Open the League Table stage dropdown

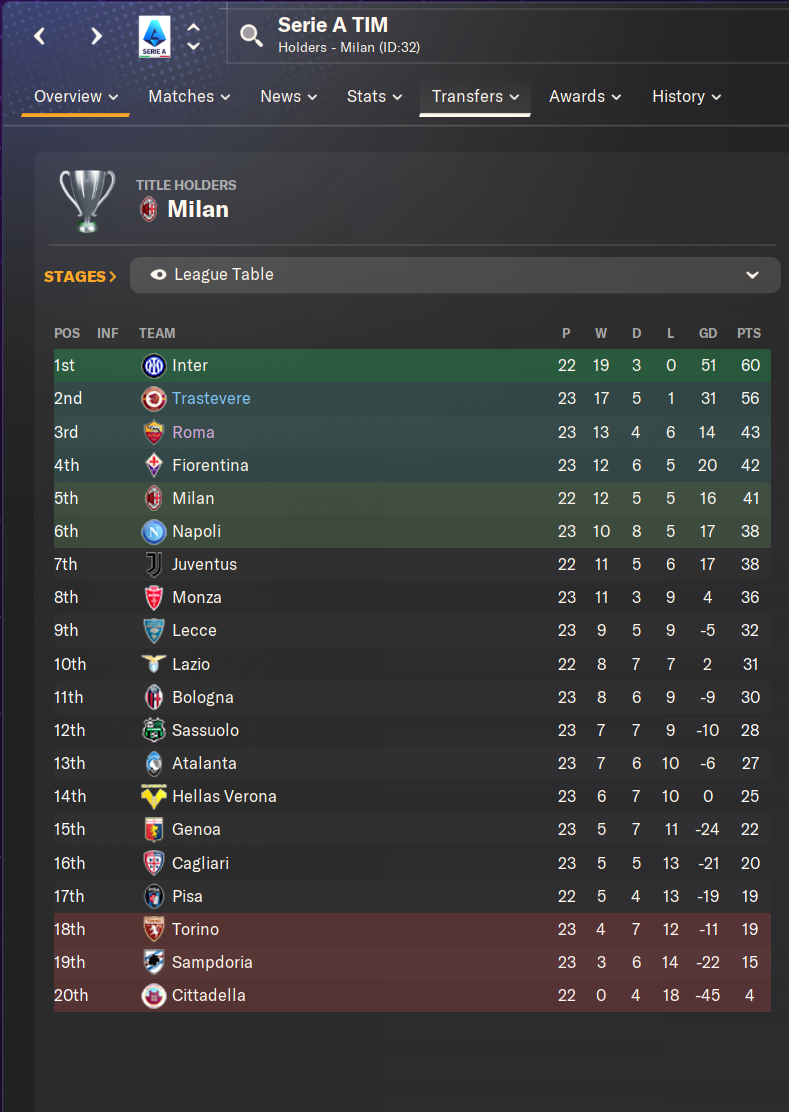click(x=455, y=275)
